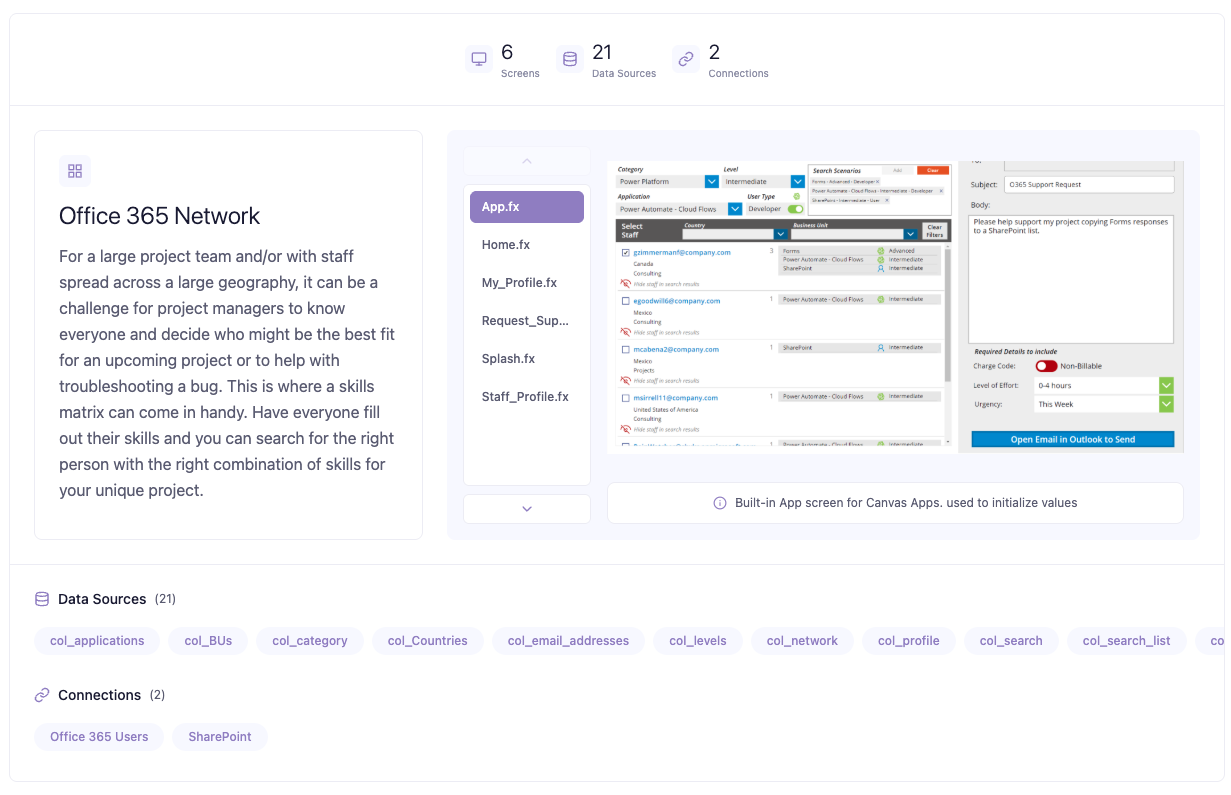Click the Clear Filters button
Screen dimensions: 1231x795
[934, 230]
